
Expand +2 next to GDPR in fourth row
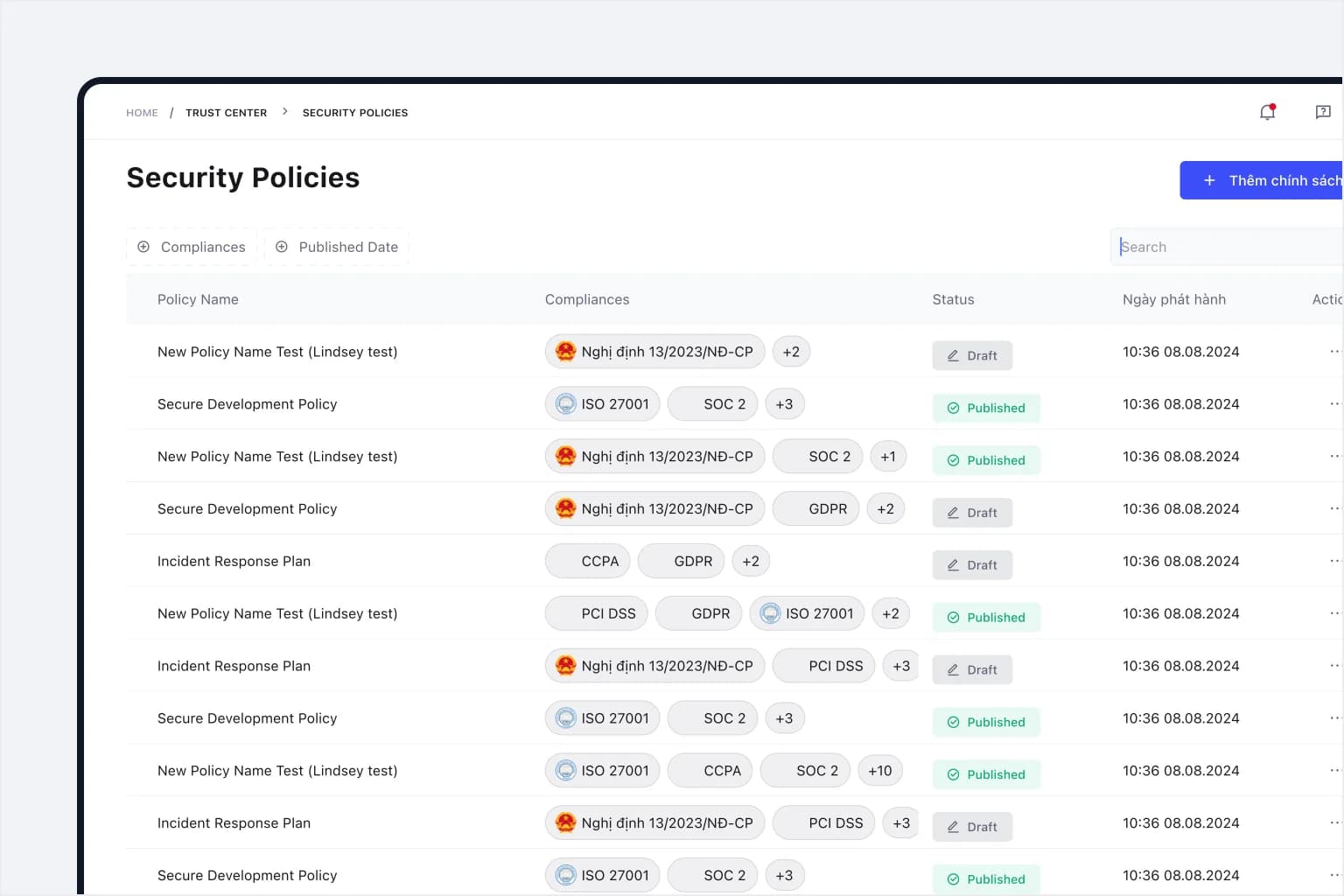coord(885,509)
